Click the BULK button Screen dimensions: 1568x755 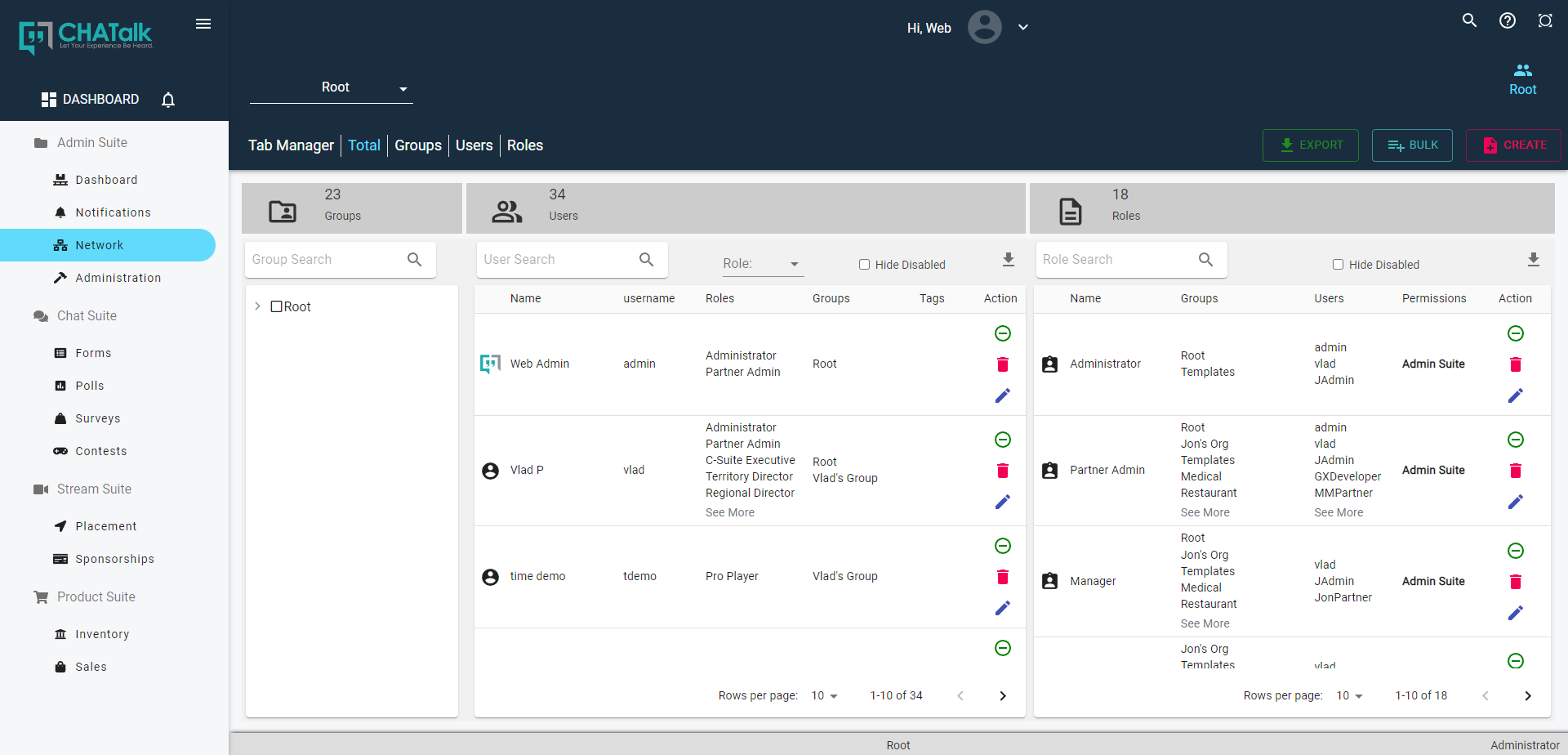tap(1412, 145)
